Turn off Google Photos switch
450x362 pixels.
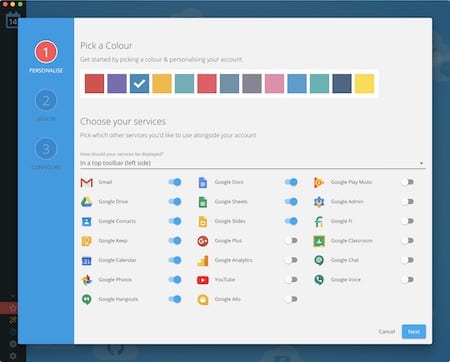pyautogui.click(x=175, y=279)
